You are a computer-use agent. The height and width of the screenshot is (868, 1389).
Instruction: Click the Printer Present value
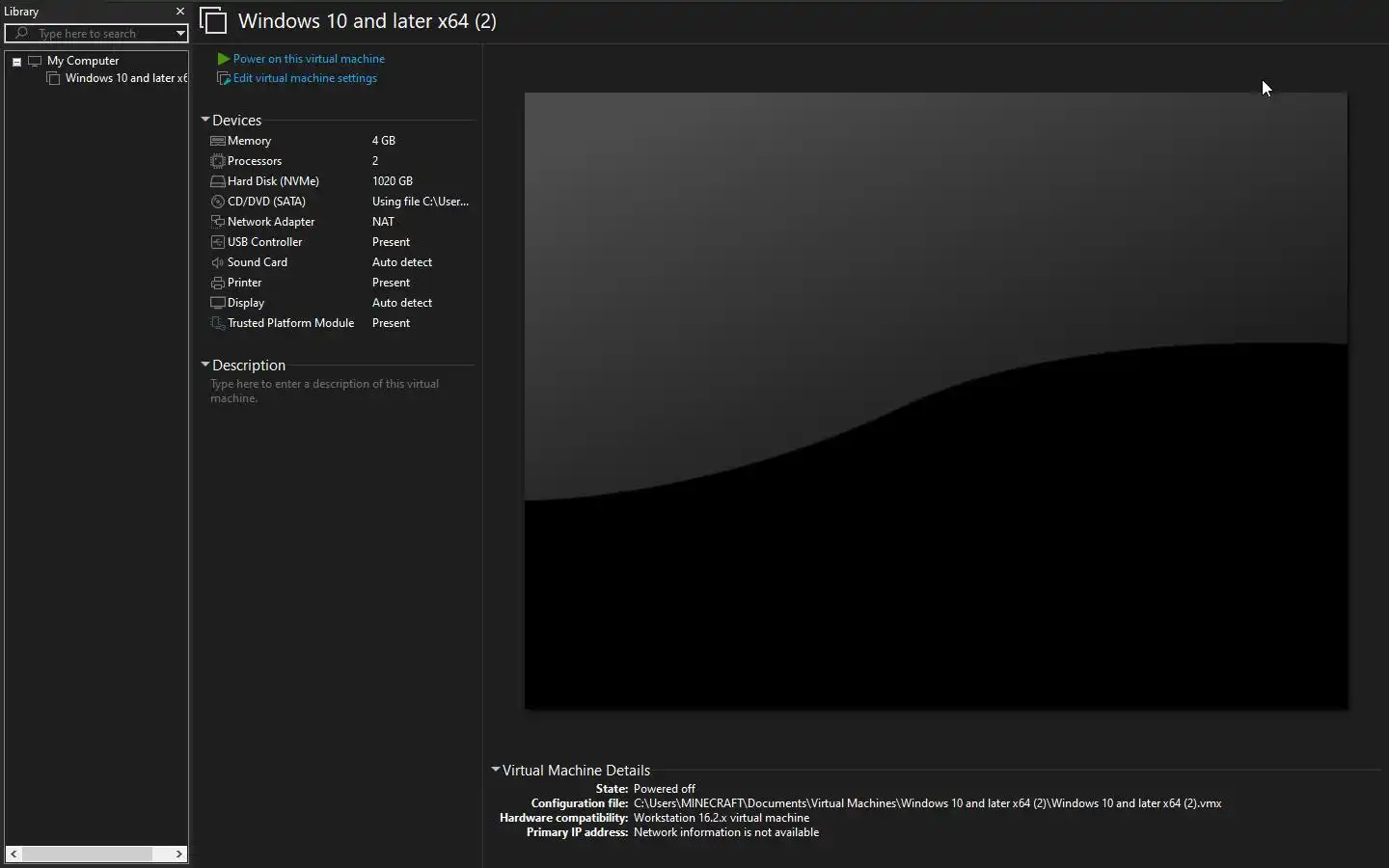pos(391,283)
